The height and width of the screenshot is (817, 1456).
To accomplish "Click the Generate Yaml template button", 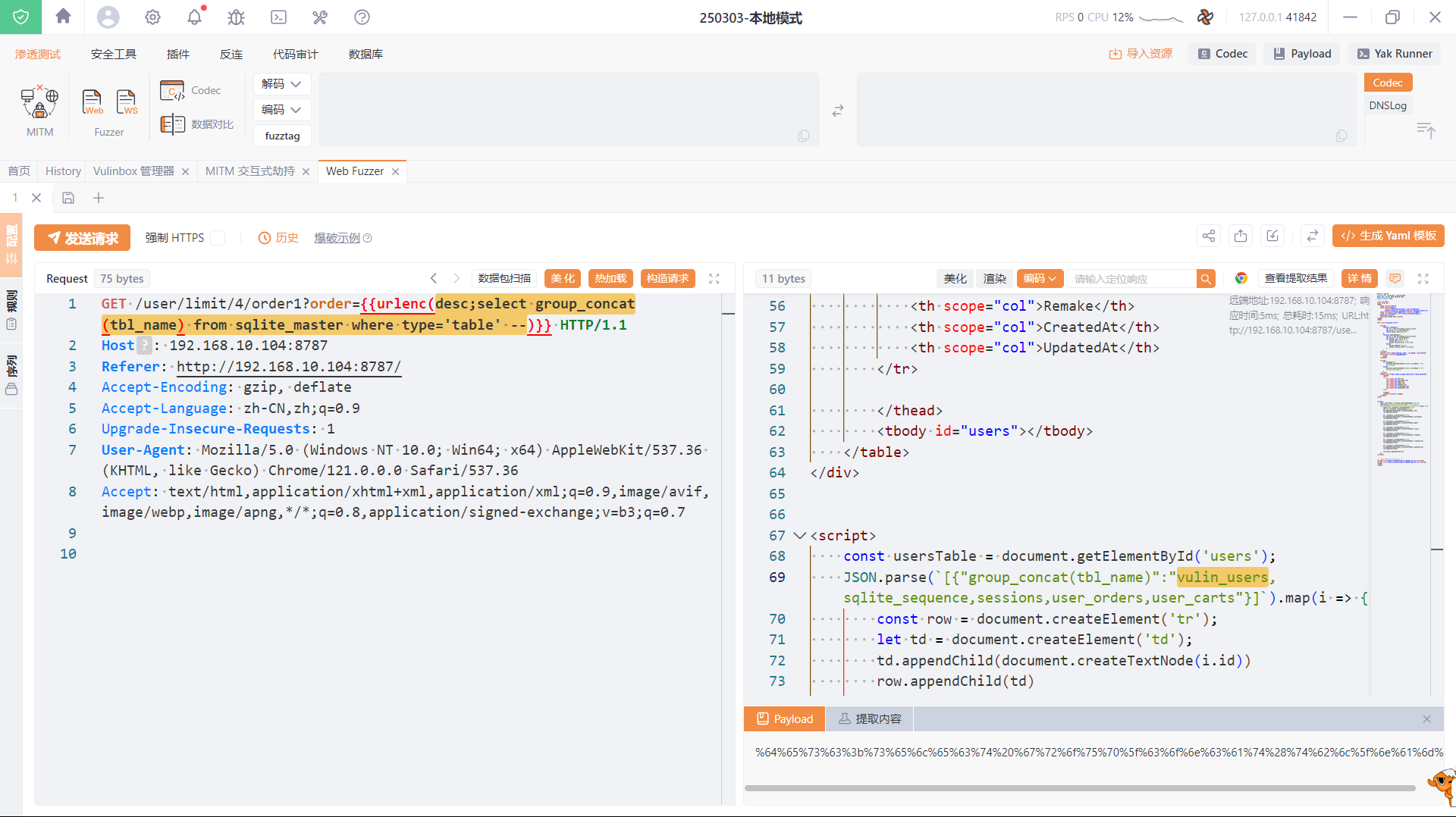I will (1388, 236).
